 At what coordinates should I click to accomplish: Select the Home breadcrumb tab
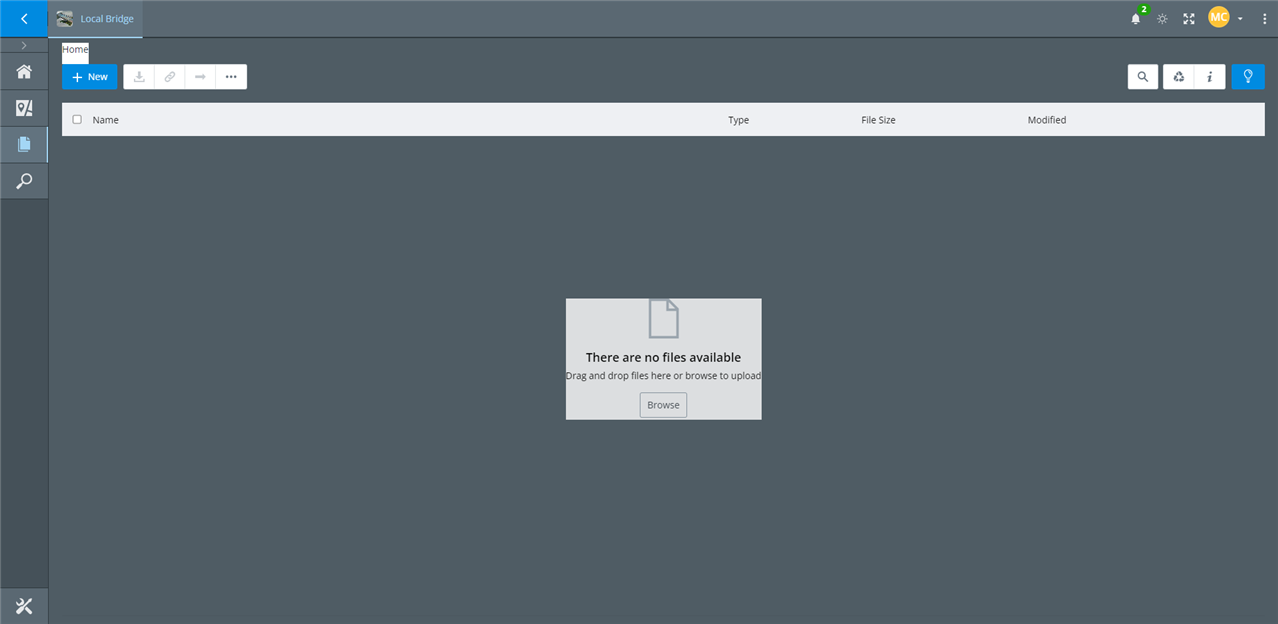point(74,50)
